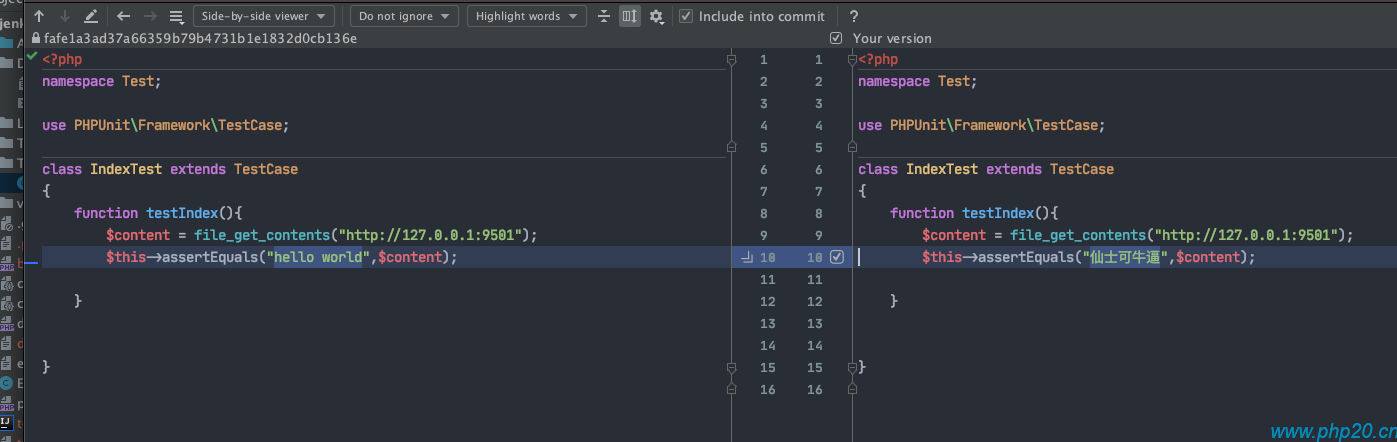Toggle the 'Your version' checkbox
Viewport: 1397px width, 442px height.
836,38
